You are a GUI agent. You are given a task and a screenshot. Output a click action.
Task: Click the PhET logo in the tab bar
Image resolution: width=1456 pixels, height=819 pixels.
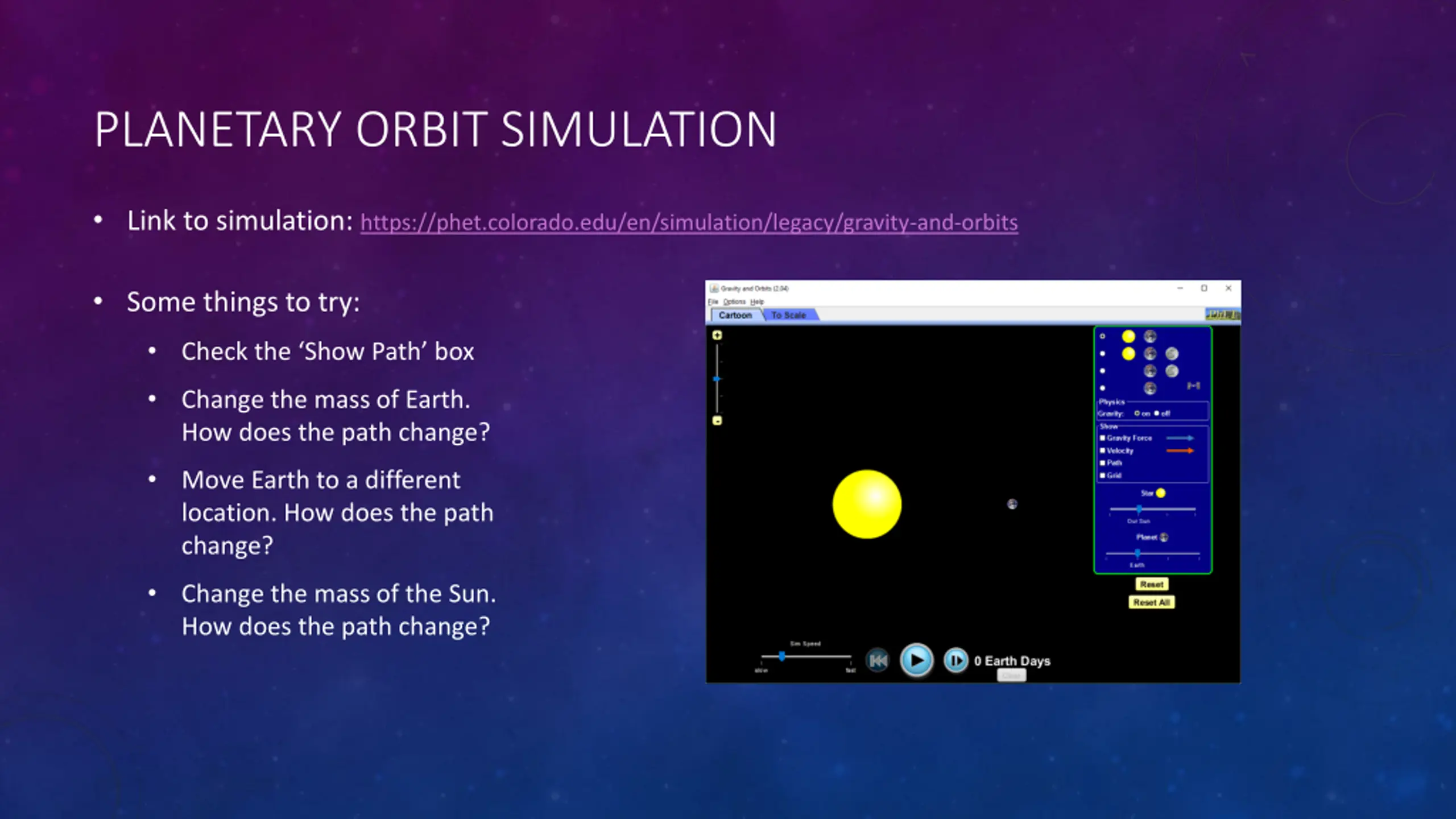[x=1222, y=315]
